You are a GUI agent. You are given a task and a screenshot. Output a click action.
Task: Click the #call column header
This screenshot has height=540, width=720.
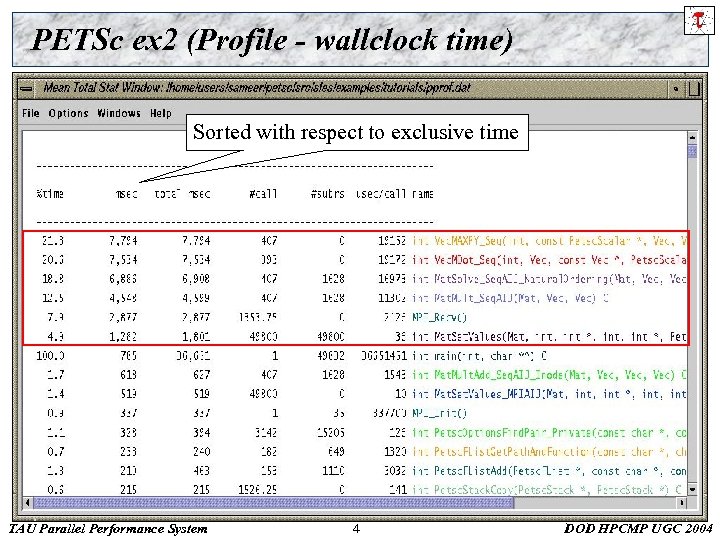tap(263, 194)
